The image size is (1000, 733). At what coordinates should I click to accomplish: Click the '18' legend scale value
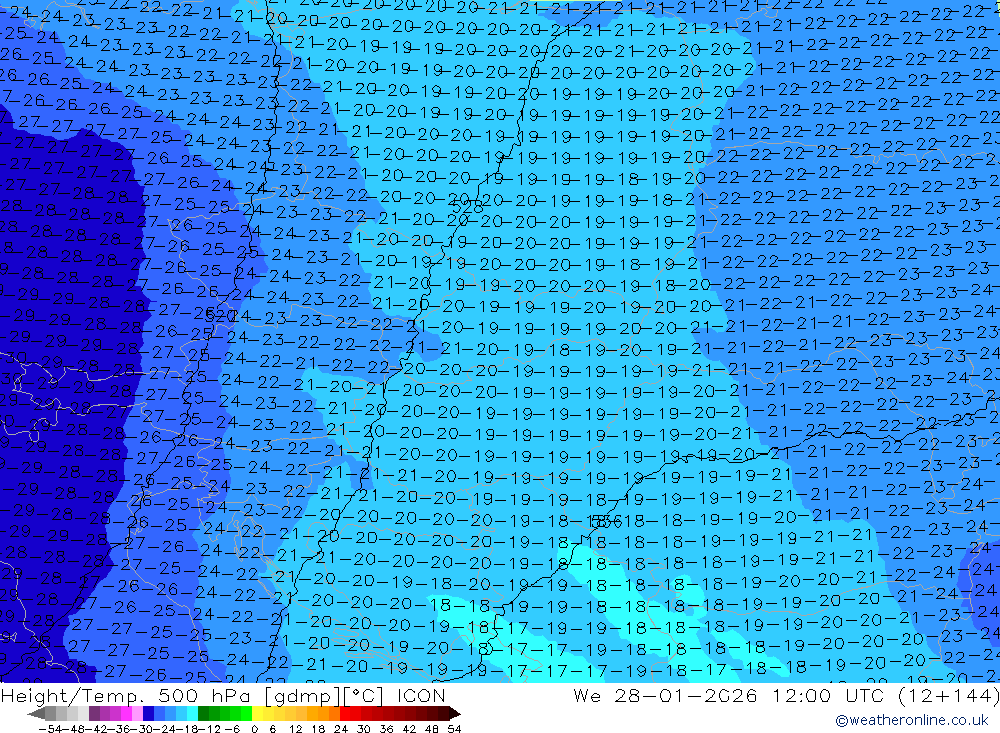point(318,729)
